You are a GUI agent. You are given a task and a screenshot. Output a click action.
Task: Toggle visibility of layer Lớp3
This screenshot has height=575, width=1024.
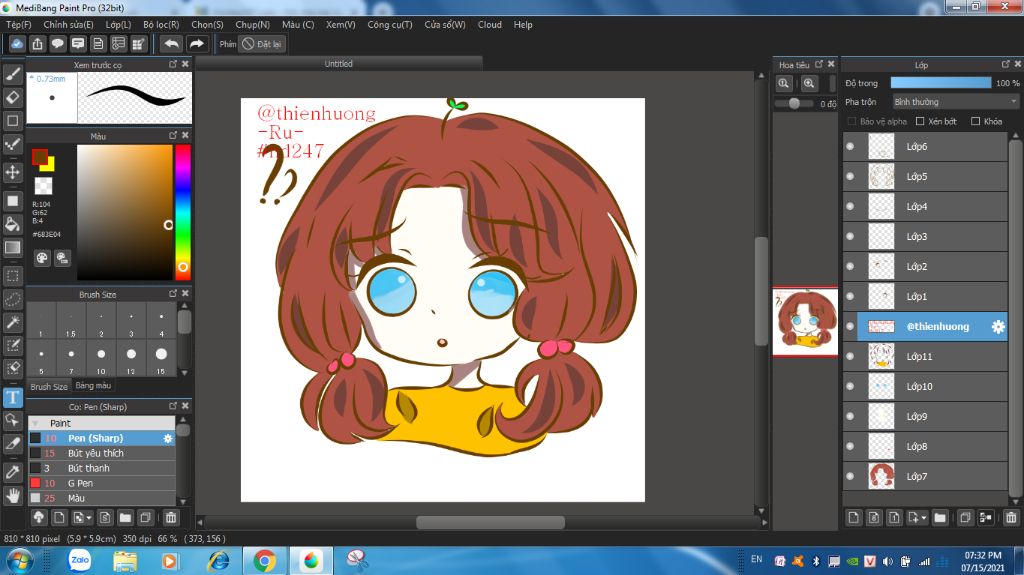850,237
